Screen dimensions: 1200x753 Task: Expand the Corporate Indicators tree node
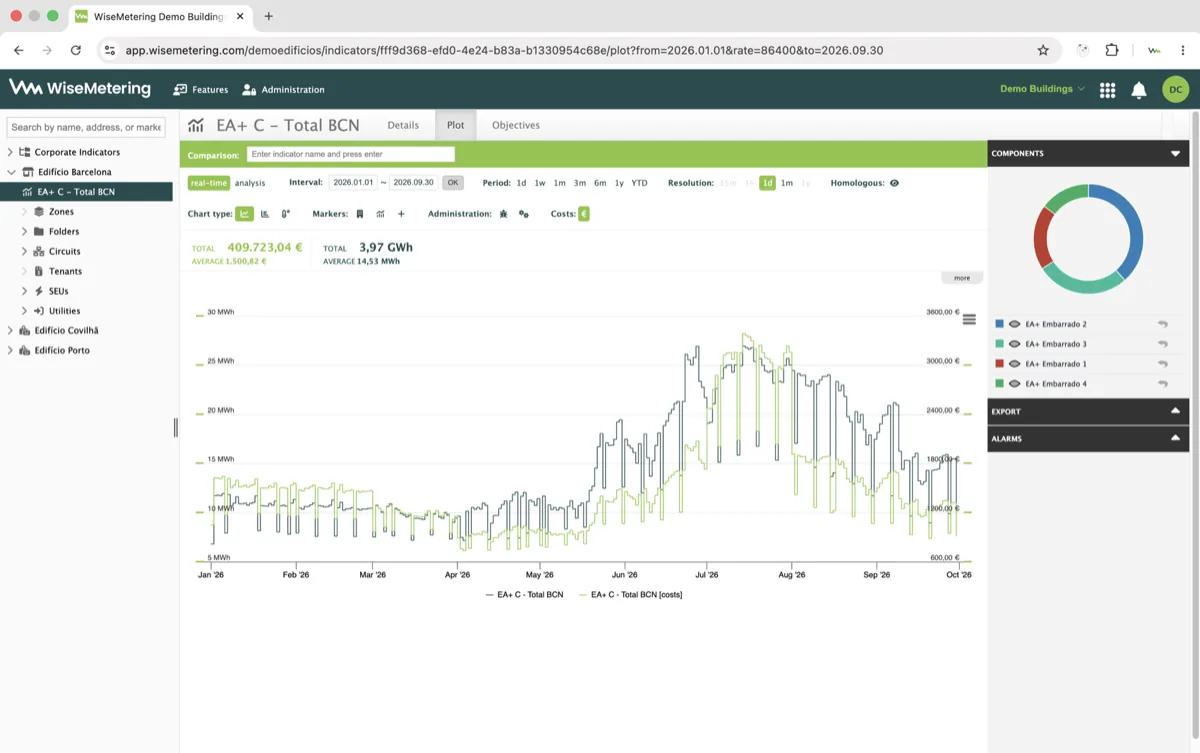10,152
